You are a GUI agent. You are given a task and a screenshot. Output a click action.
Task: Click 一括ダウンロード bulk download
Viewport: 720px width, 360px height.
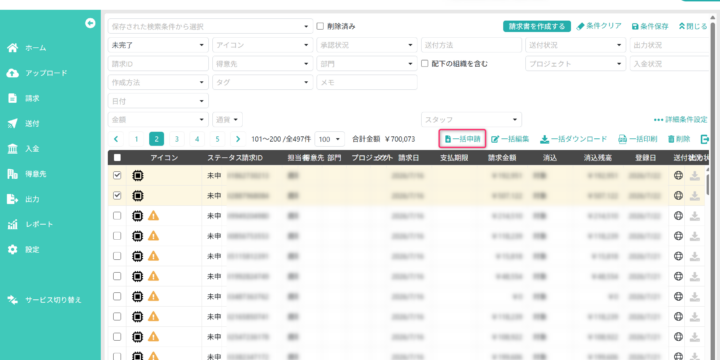(573, 139)
